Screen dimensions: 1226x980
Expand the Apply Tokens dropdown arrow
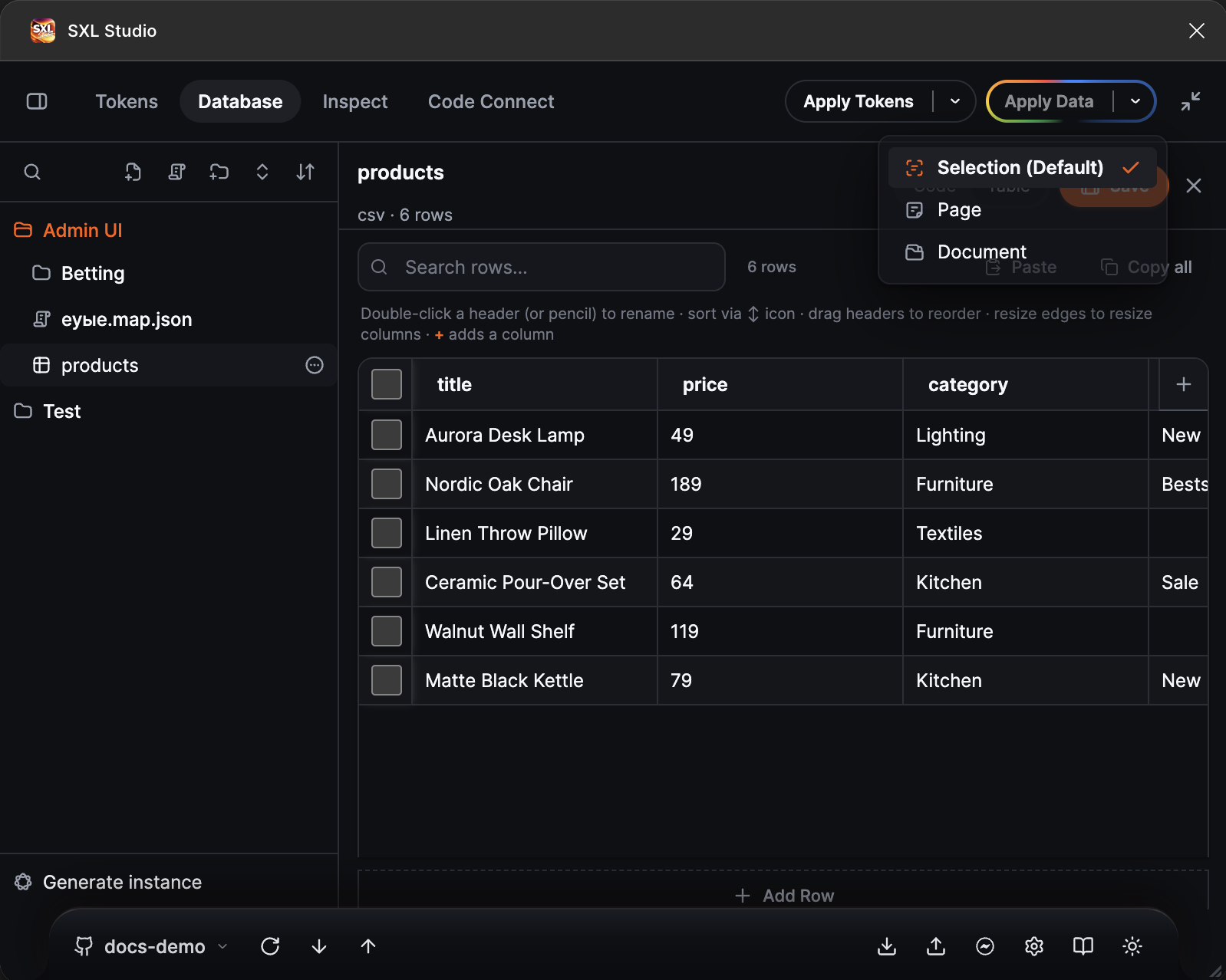click(955, 101)
